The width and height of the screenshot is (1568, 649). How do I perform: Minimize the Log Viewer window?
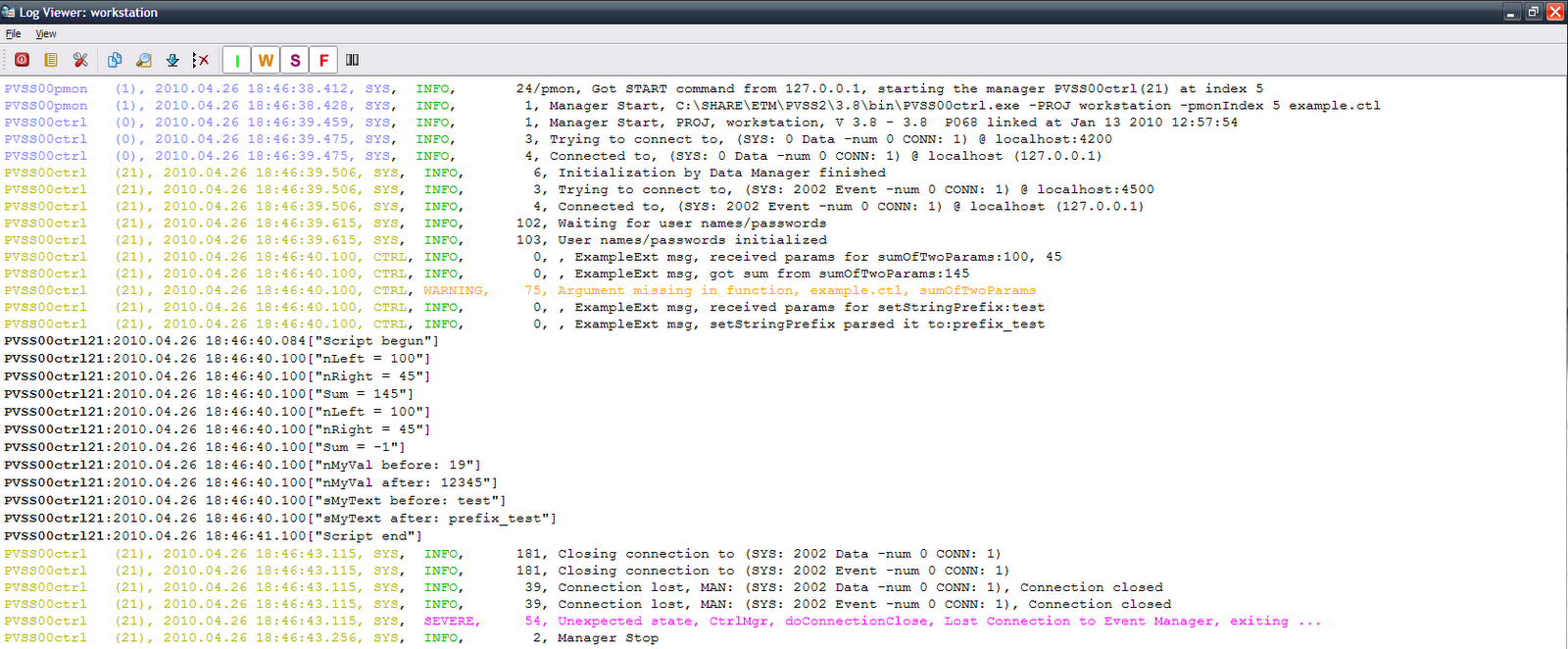[1511, 12]
